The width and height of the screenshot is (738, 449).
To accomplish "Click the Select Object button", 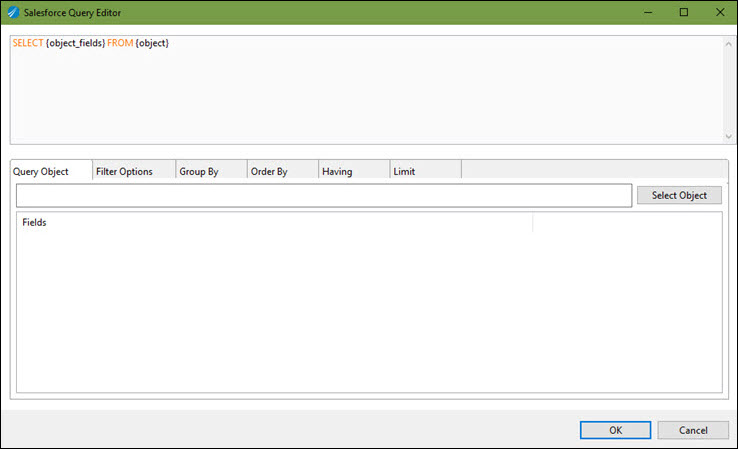I will click(679, 195).
